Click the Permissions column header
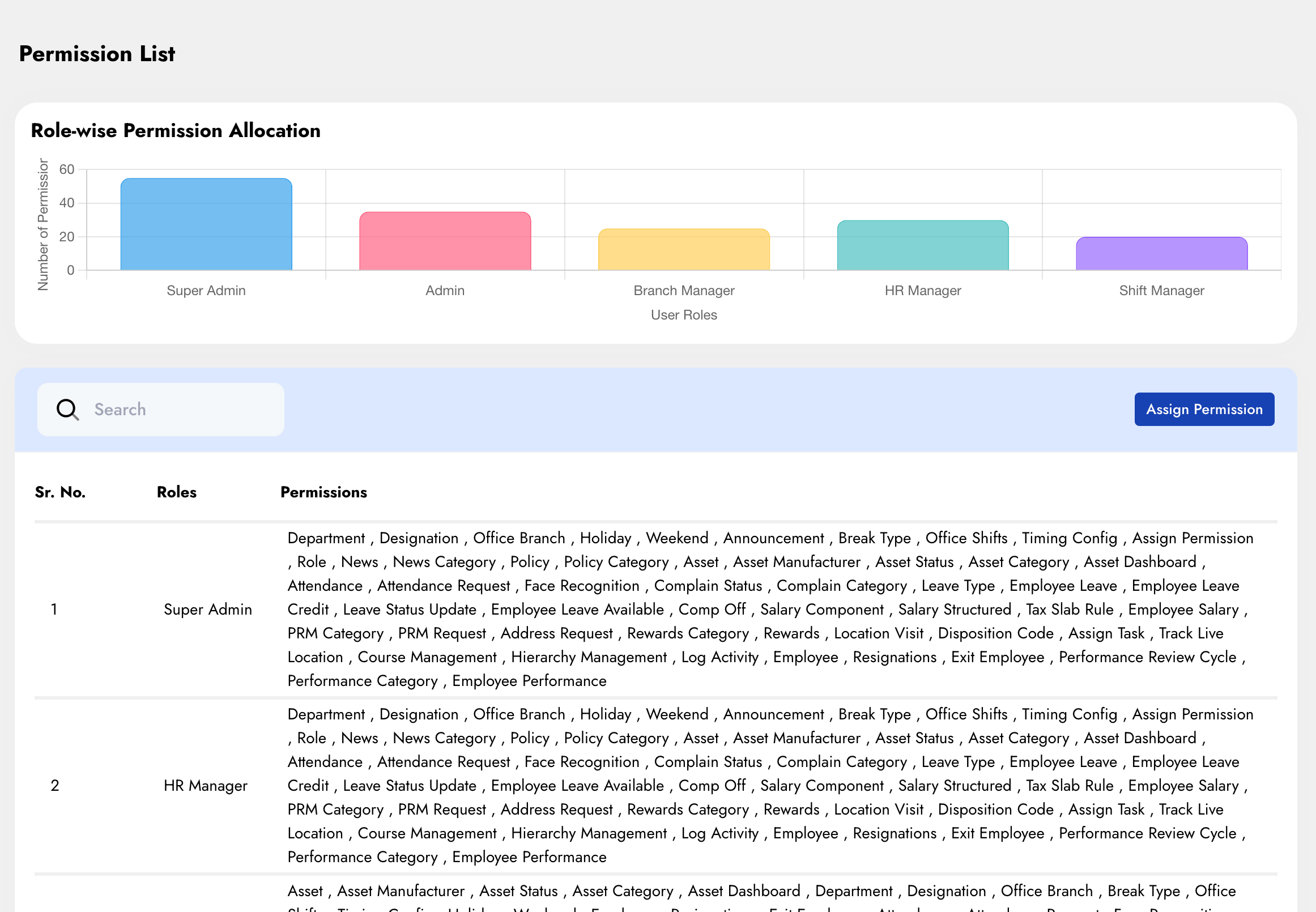Viewport: 1316px width, 912px height. pos(323,492)
